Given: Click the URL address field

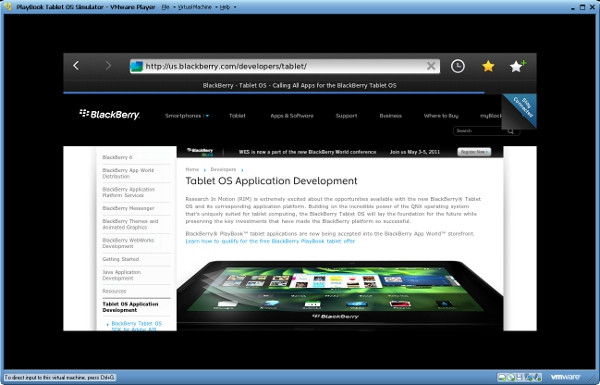Looking at the screenshot, I should coord(285,66).
